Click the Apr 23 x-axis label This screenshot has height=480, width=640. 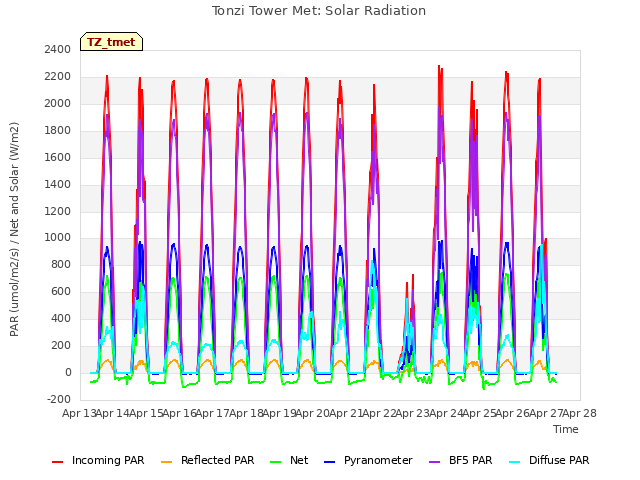click(413, 413)
